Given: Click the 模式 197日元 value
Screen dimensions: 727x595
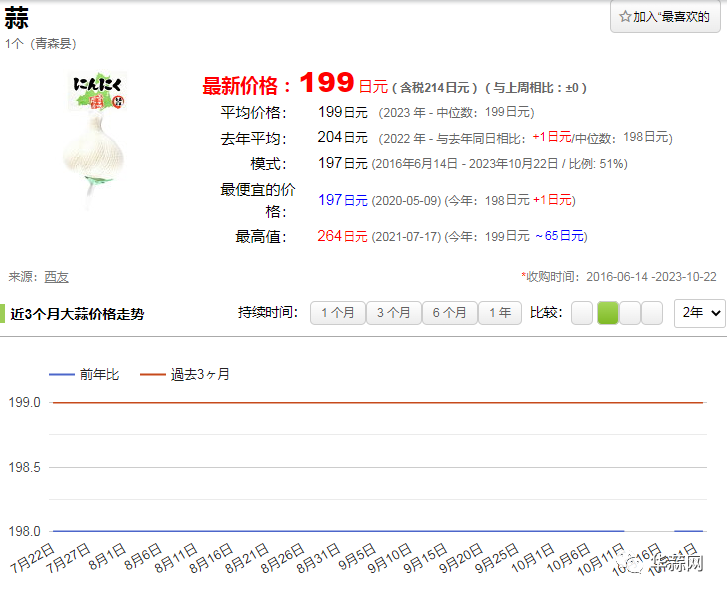Looking at the screenshot, I should point(342,163).
